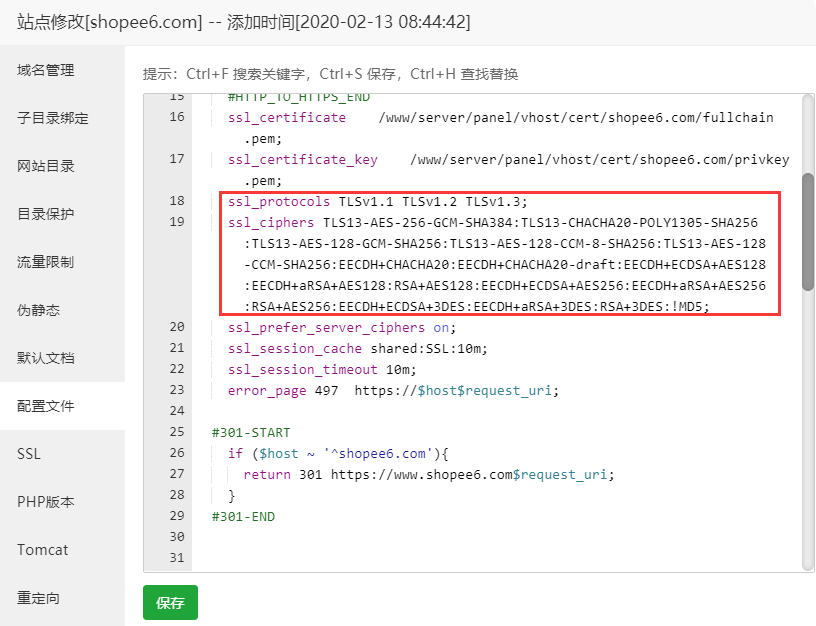The height and width of the screenshot is (626, 816).
Task: Click the #301-START comment
Action: pos(251,432)
